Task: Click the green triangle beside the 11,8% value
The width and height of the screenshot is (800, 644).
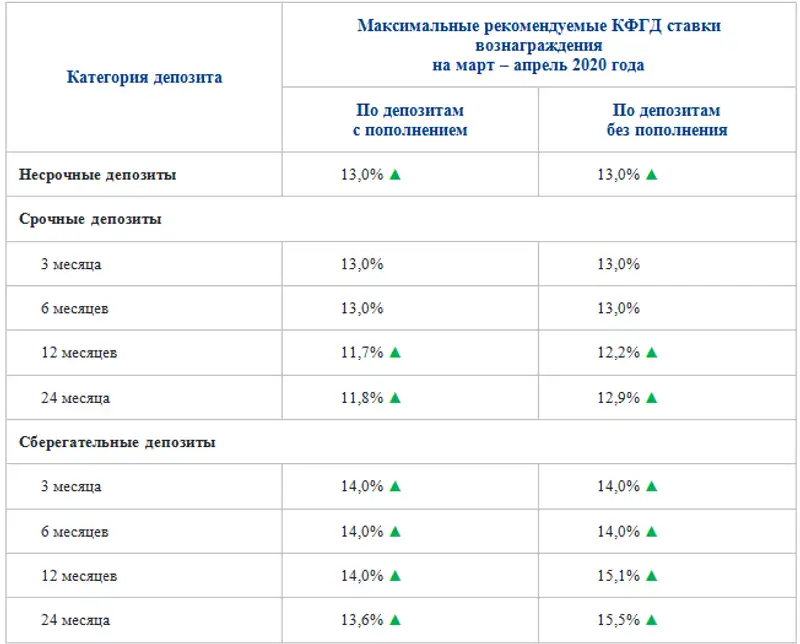Action: [395, 397]
